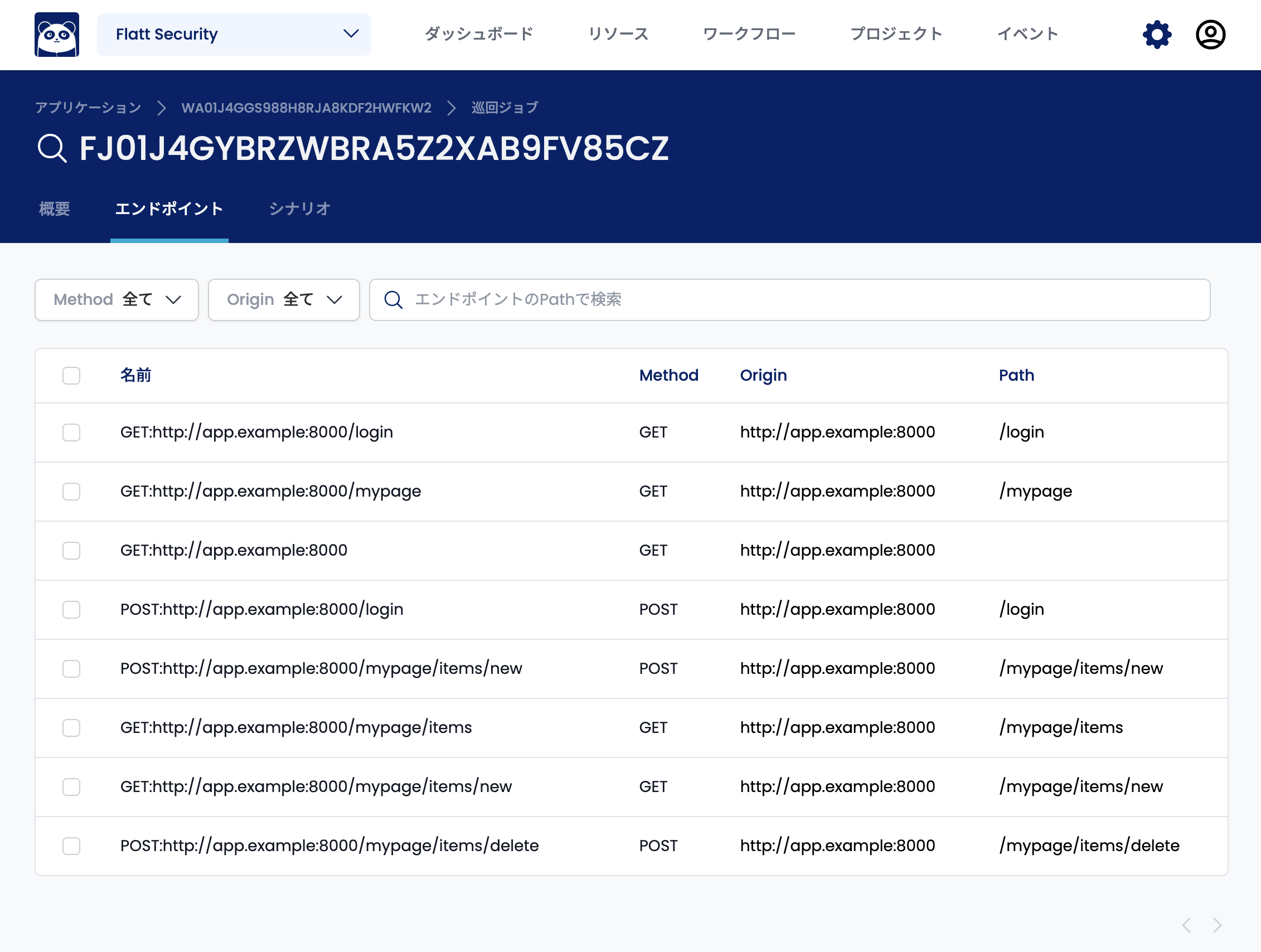Open the user account profile icon
Viewport: 1261px width, 952px height.
(1210, 34)
